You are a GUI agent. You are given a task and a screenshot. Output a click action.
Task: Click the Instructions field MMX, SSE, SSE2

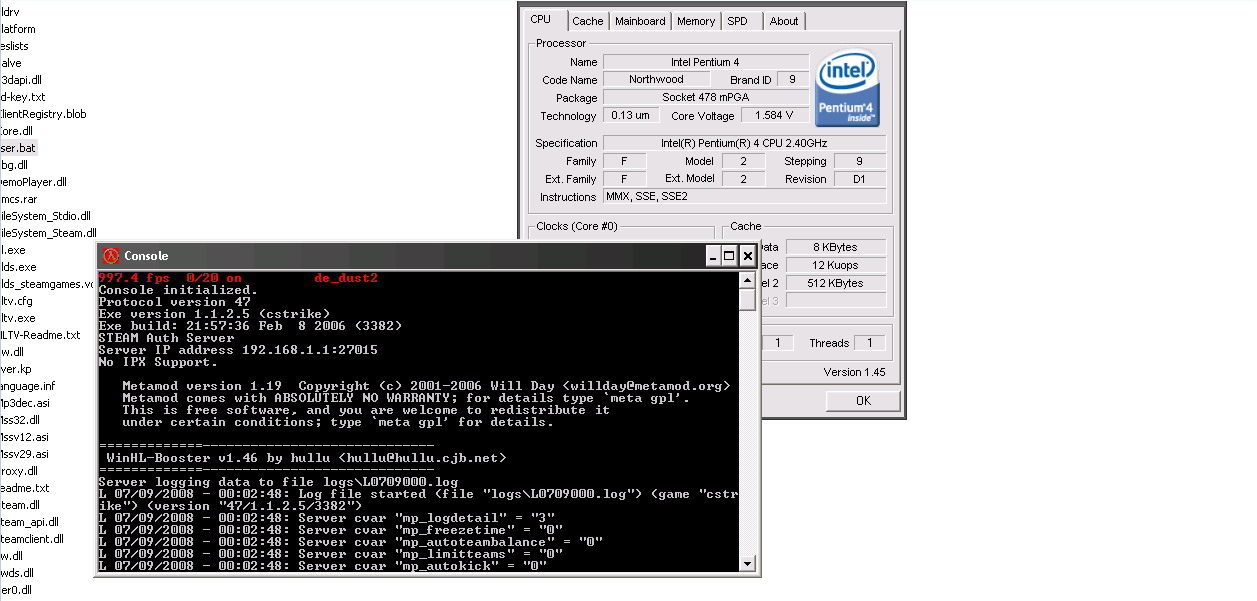(x=744, y=197)
